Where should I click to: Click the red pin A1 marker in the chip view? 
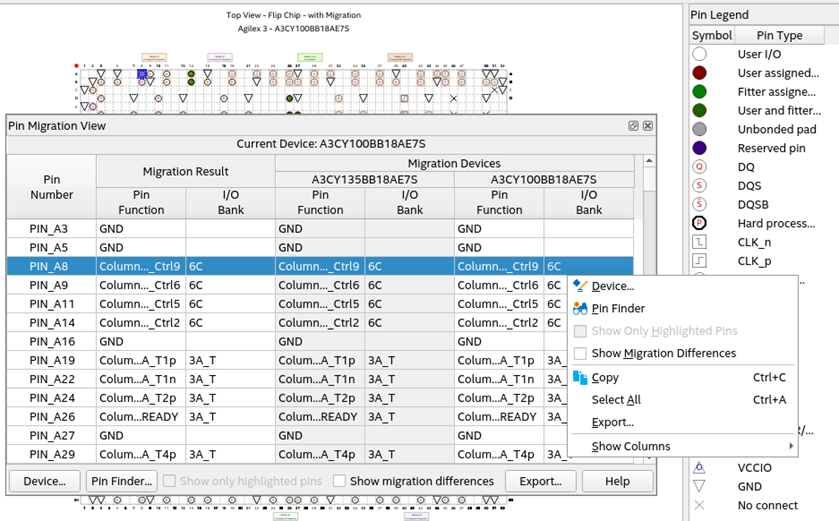tap(77, 66)
